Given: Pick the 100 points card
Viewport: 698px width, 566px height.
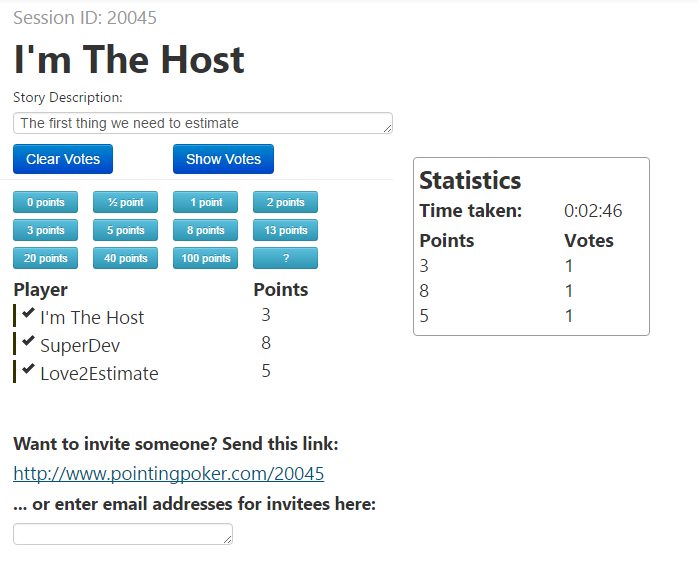Looking at the screenshot, I should (x=205, y=258).
